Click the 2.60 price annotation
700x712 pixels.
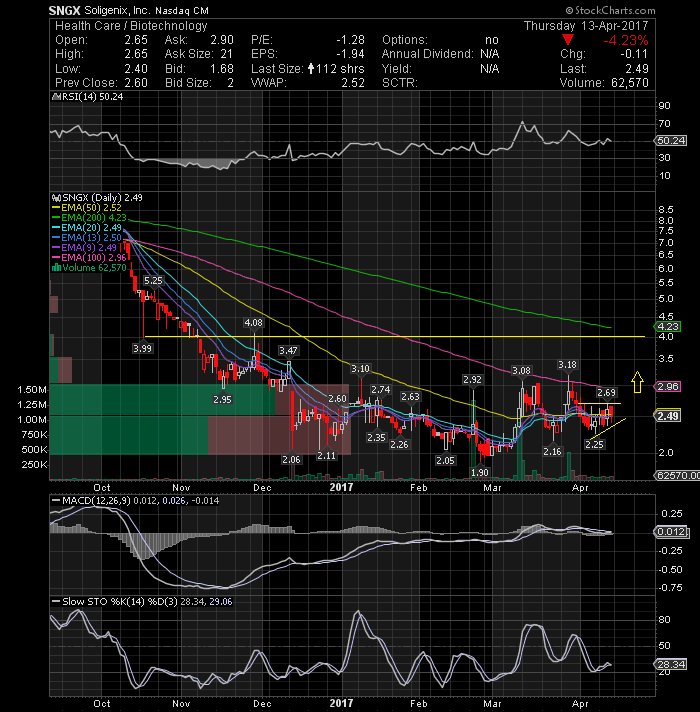coord(337,398)
